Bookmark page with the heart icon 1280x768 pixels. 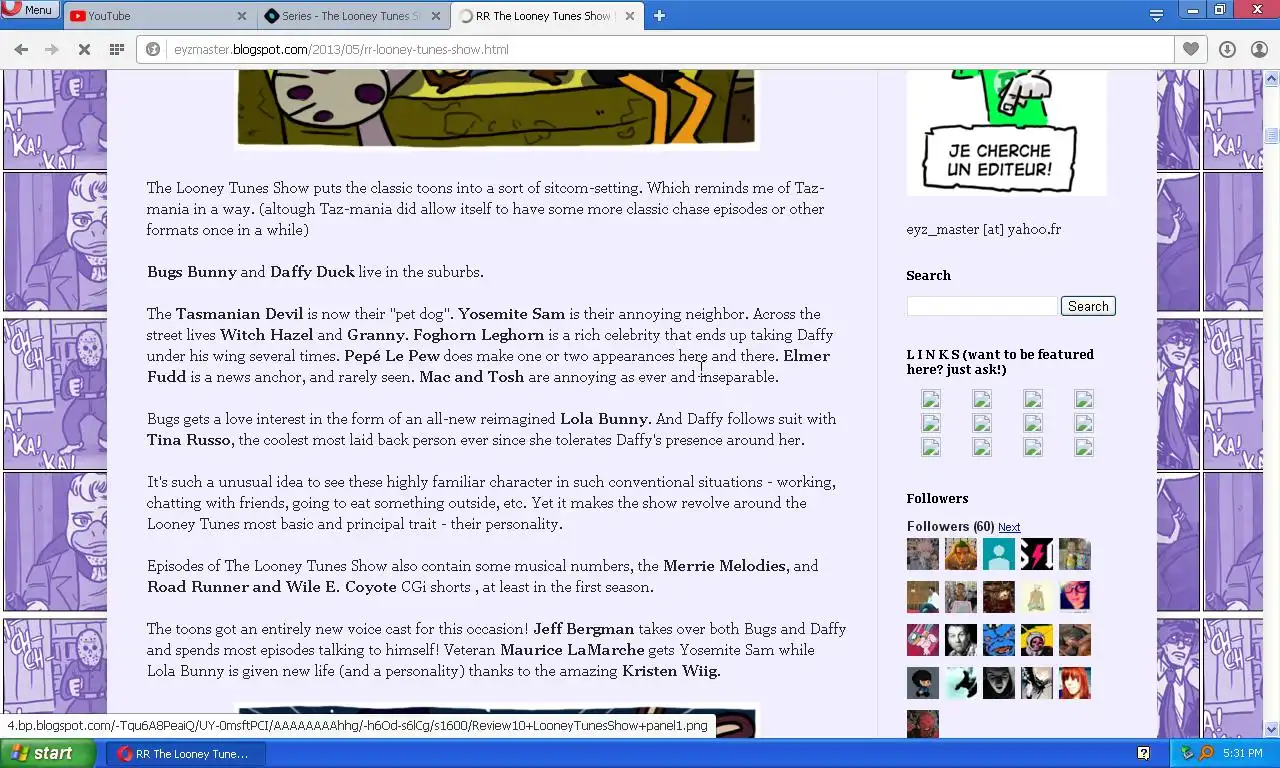pos(1191,49)
